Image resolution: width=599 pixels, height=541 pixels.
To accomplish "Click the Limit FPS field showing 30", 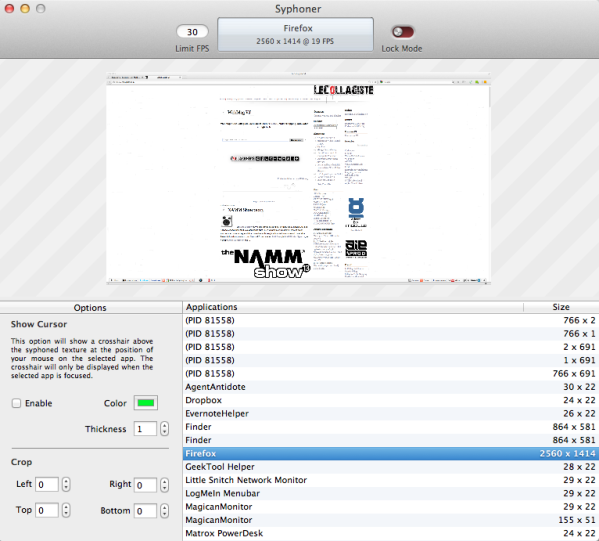I will (192, 32).
